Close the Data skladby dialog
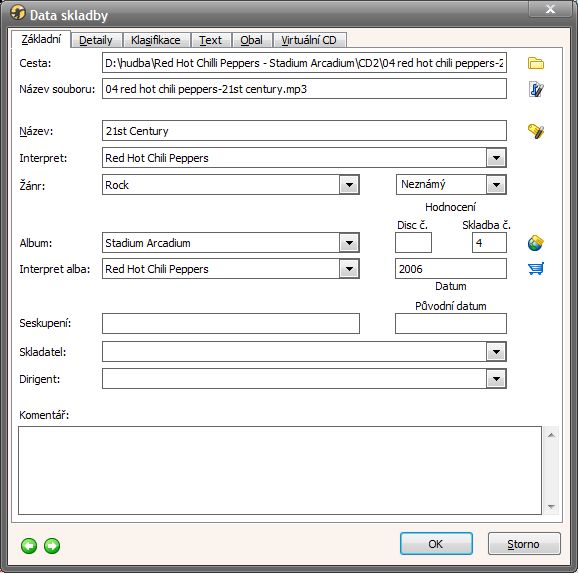The image size is (578, 573). click(x=550, y=9)
